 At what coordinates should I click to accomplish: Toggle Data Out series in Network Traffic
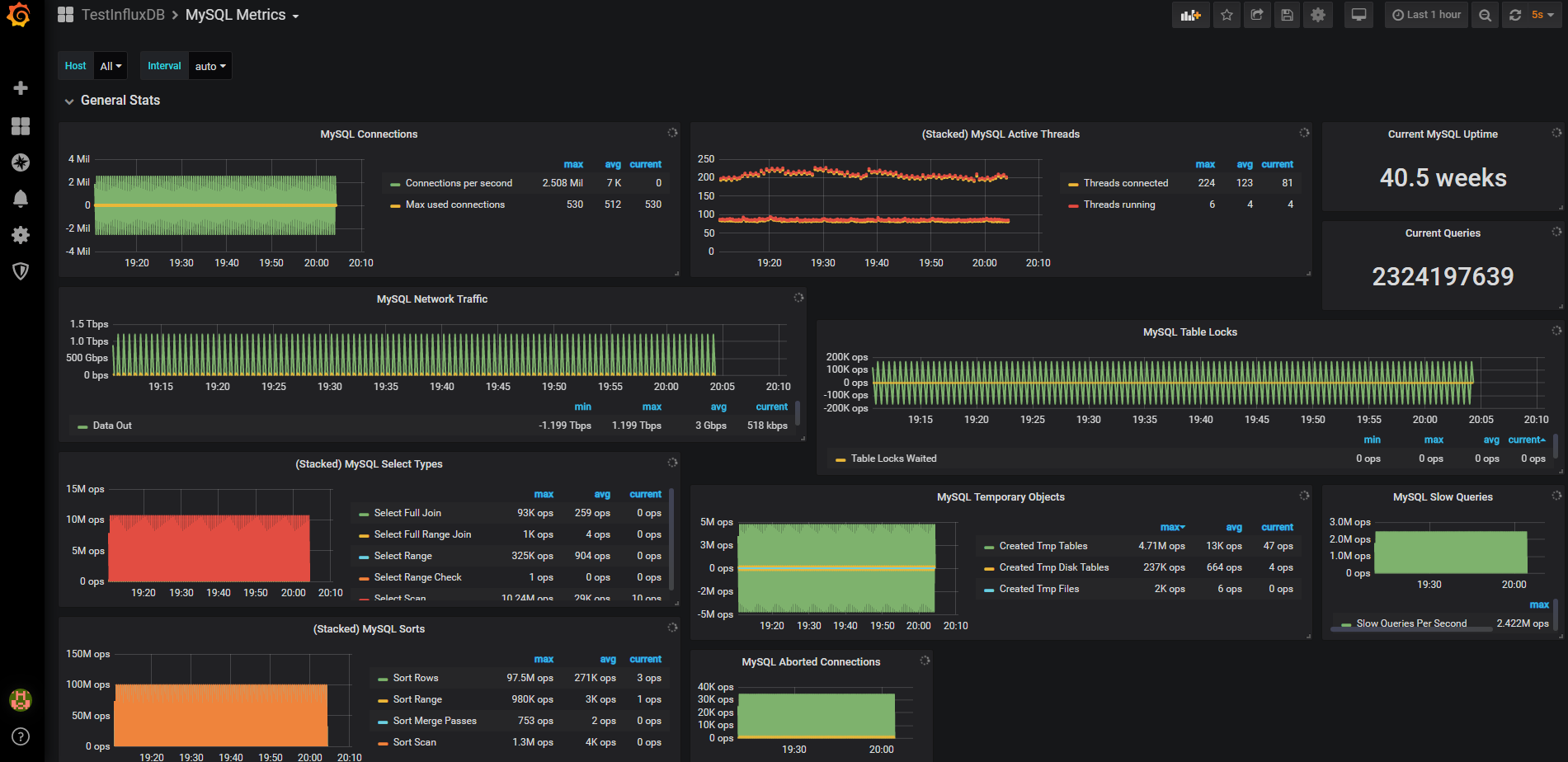pos(112,426)
